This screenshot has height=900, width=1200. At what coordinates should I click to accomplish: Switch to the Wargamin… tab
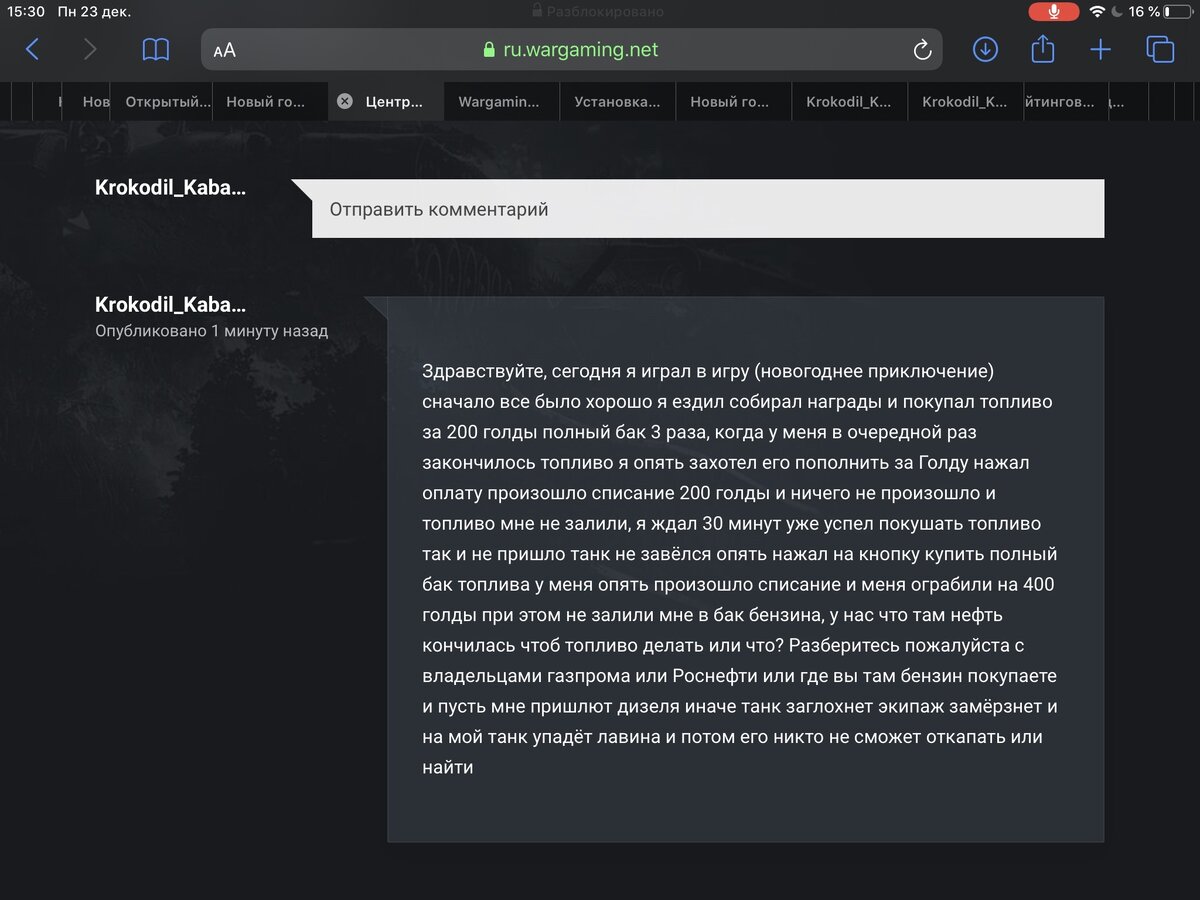tap(499, 101)
